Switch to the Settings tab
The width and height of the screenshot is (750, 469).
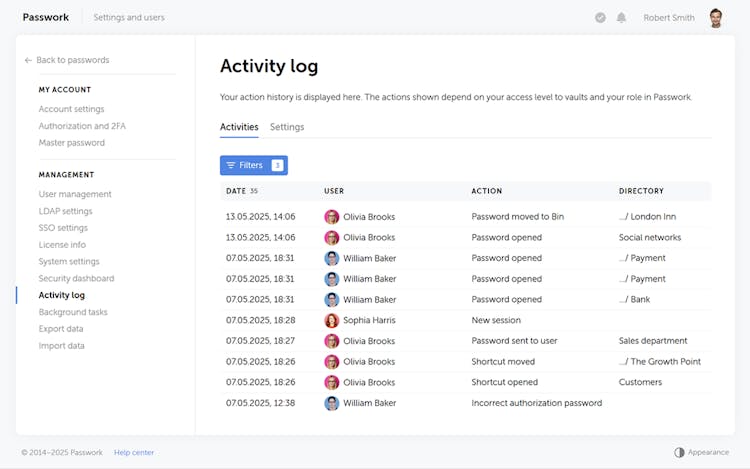[x=287, y=127]
